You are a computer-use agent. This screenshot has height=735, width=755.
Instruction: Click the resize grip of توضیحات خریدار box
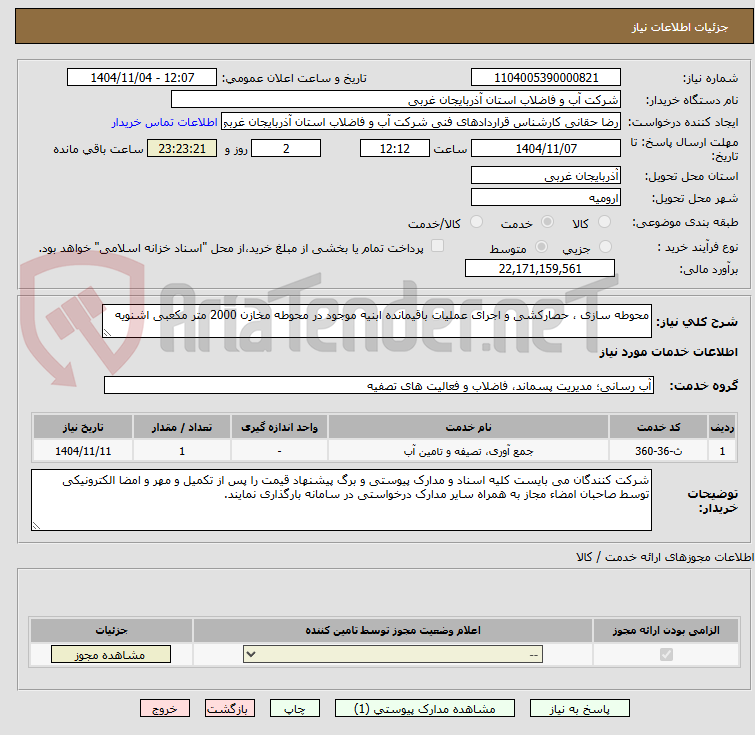click(x=36, y=525)
